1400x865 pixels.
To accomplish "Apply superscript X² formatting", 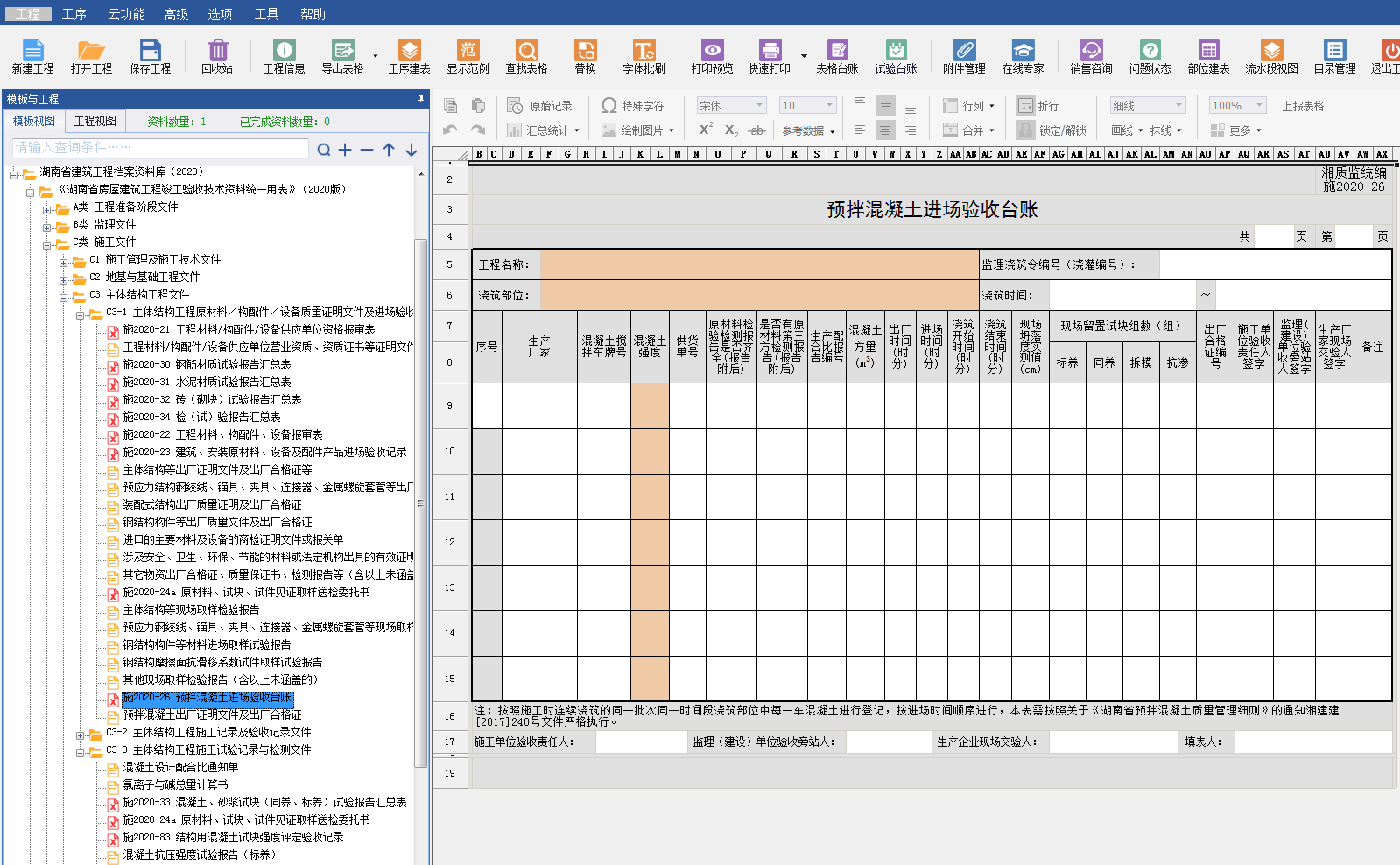I will pyautogui.click(x=706, y=130).
